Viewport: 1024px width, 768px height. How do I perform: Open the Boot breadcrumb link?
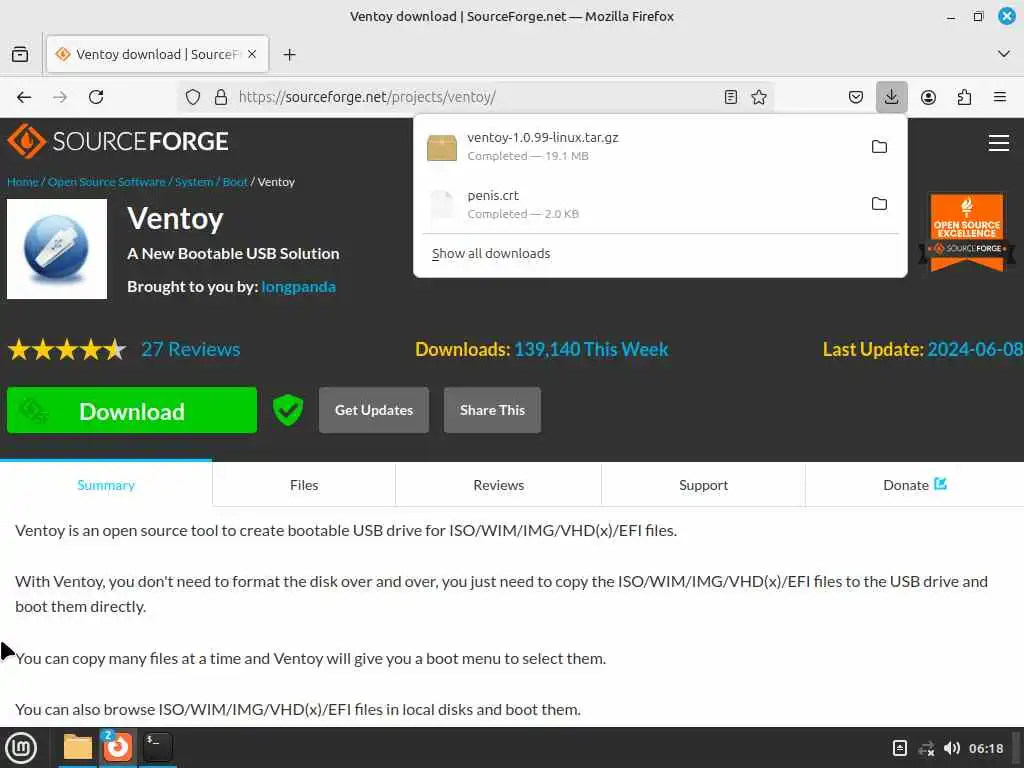[x=235, y=182]
